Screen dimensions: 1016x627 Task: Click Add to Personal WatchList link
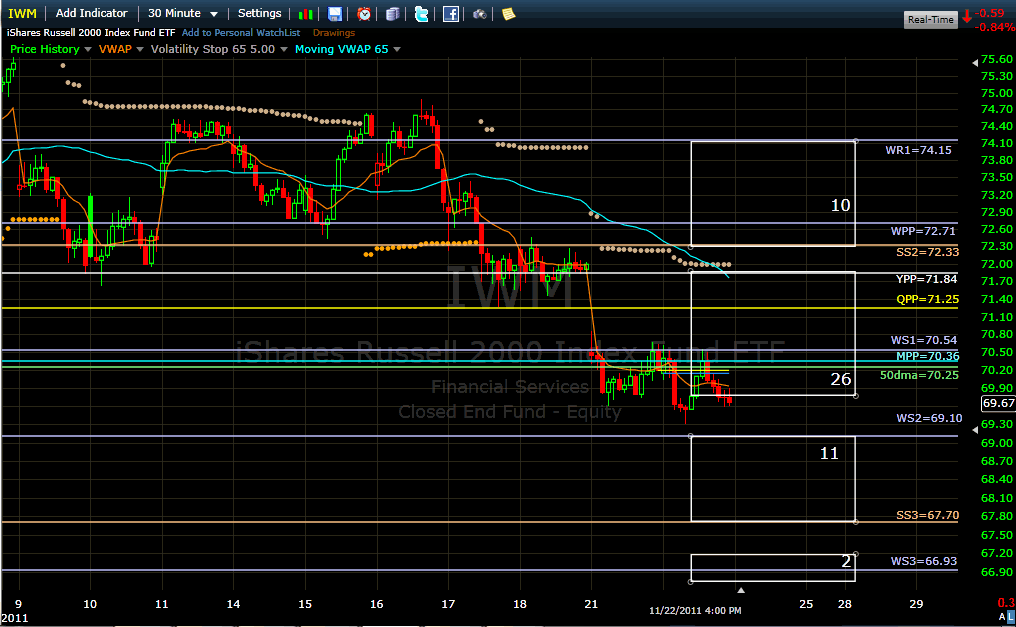click(x=241, y=32)
